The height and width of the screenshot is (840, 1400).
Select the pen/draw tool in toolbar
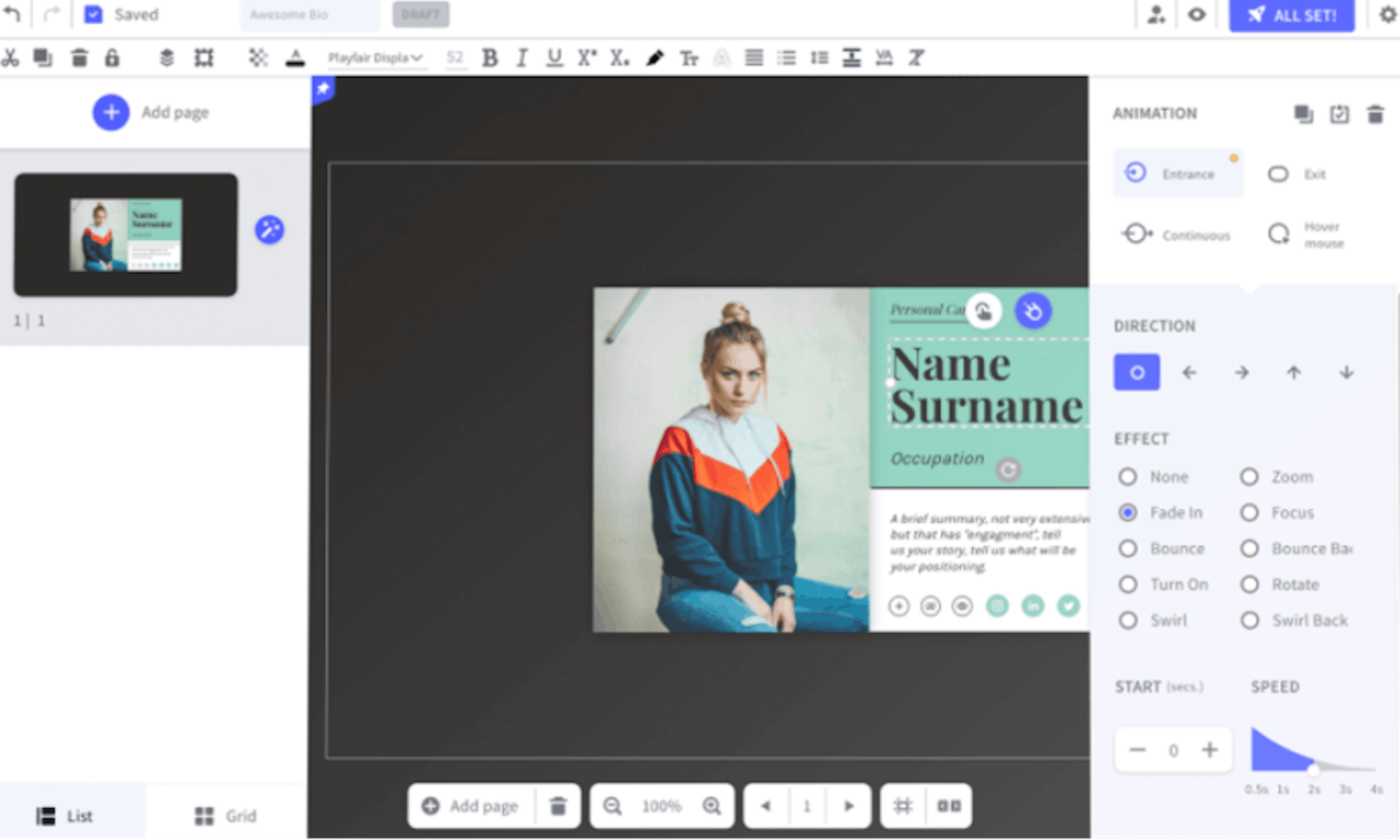pos(655,58)
